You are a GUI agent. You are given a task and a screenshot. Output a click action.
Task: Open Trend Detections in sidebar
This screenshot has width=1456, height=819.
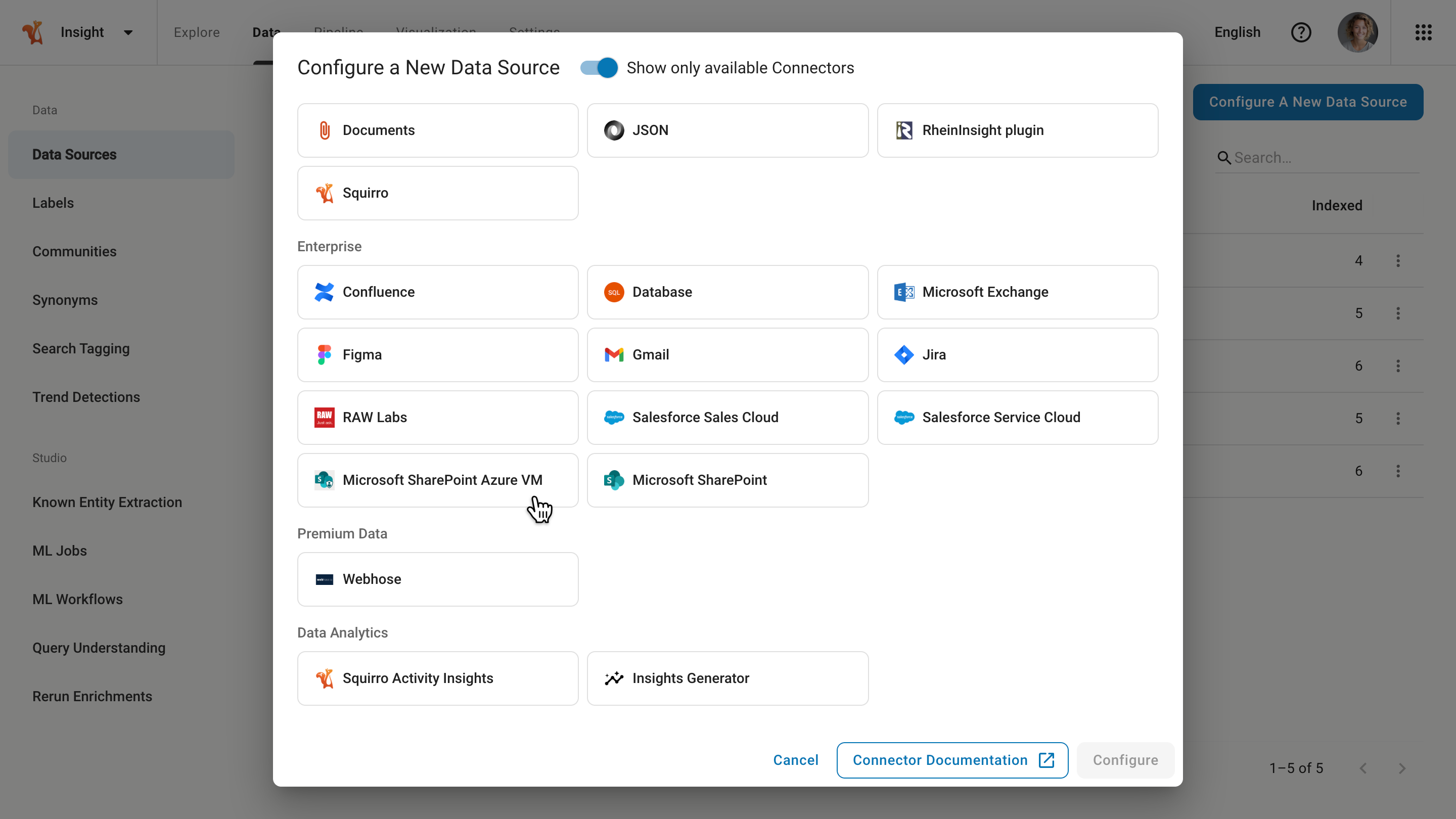coord(86,397)
